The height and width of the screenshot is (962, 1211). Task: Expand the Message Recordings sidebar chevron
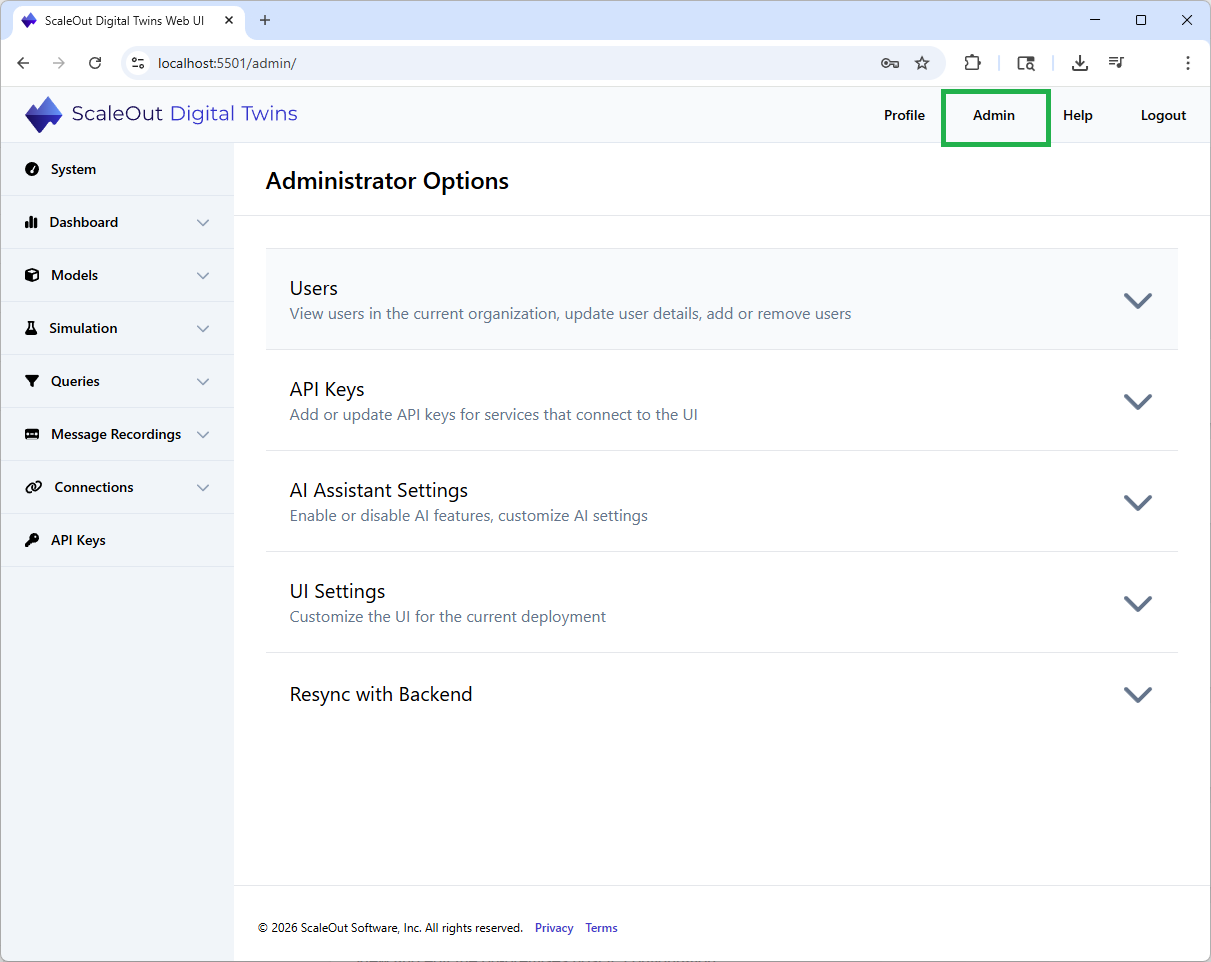point(203,434)
